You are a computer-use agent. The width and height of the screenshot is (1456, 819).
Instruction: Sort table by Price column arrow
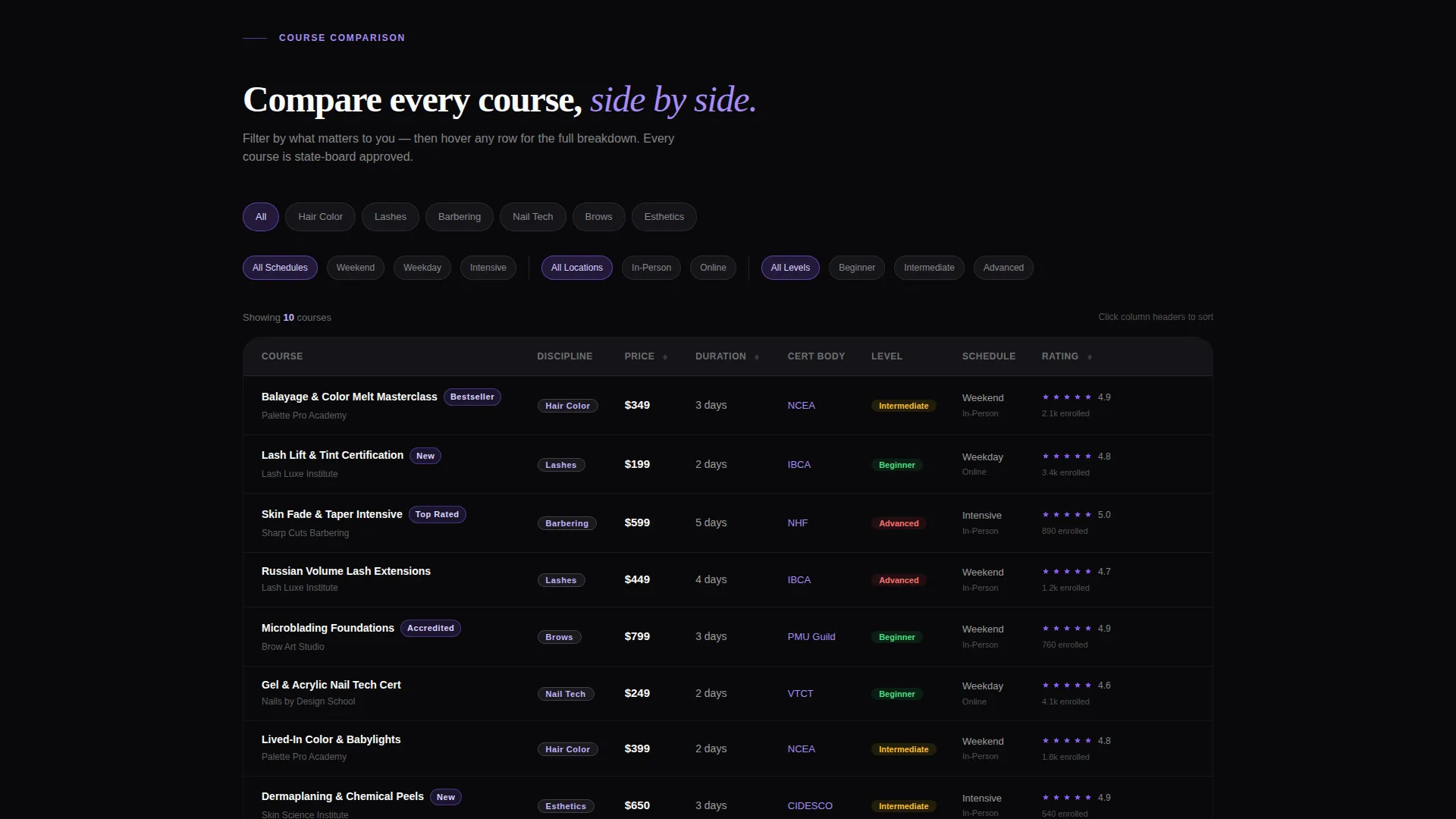pyautogui.click(x=665, y=357)
